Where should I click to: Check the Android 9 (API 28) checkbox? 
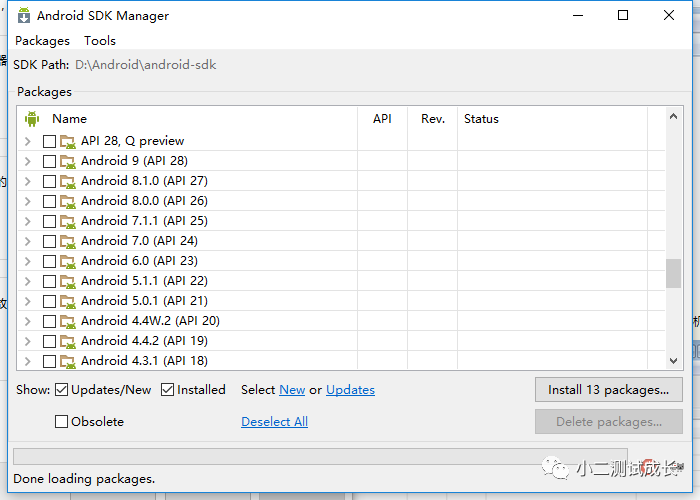(x=49, y=162)
